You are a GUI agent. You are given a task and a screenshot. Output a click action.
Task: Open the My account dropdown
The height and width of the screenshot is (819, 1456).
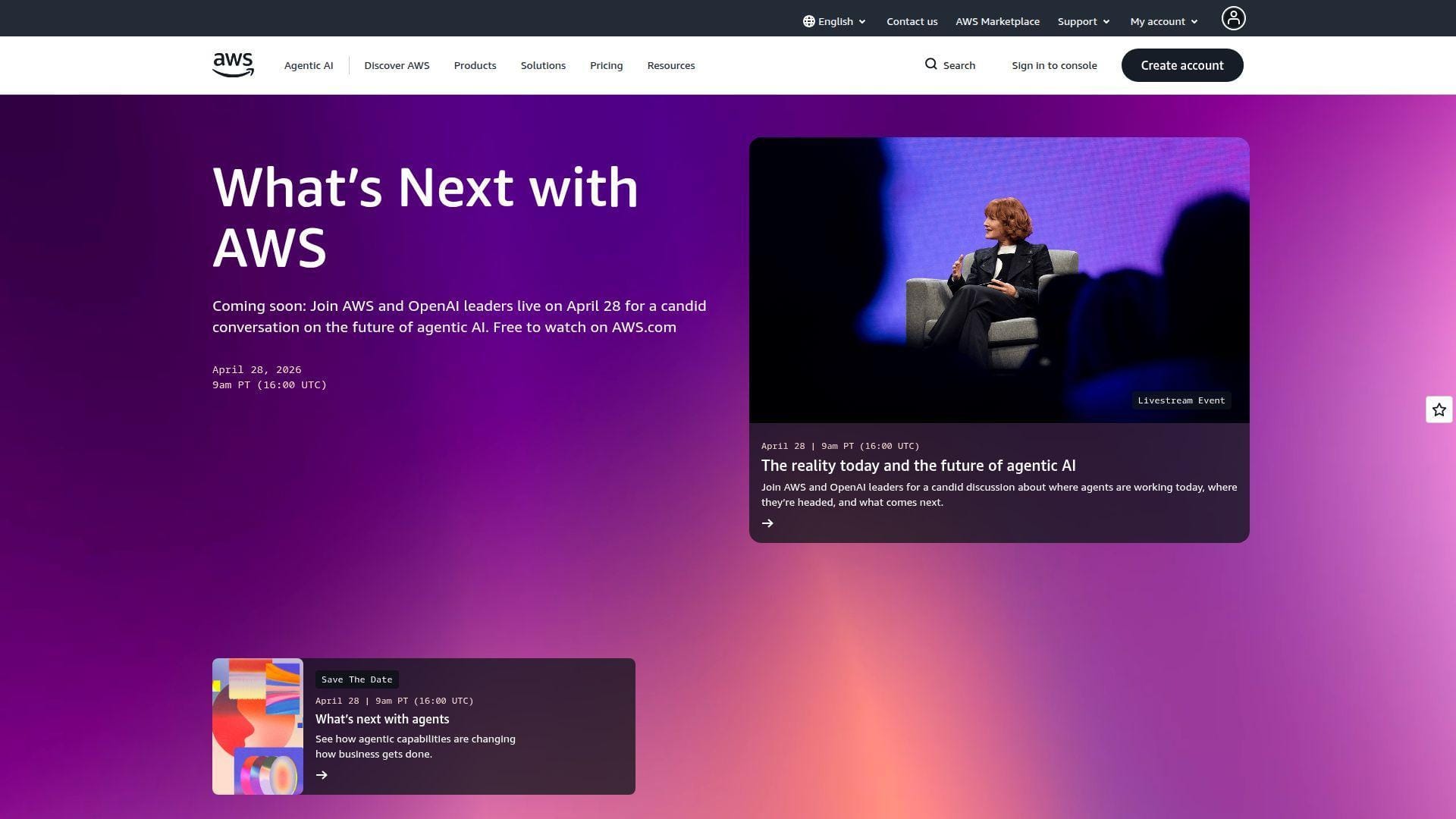[x=1163, y=21]
